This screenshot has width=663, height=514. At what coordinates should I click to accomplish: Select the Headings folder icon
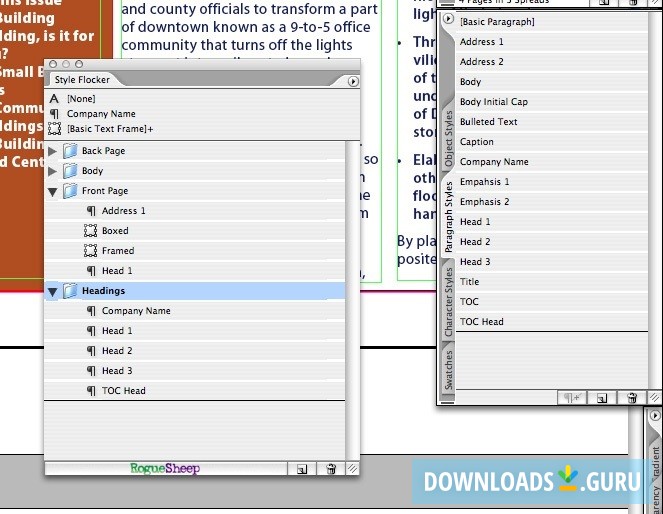coord(70,290)
